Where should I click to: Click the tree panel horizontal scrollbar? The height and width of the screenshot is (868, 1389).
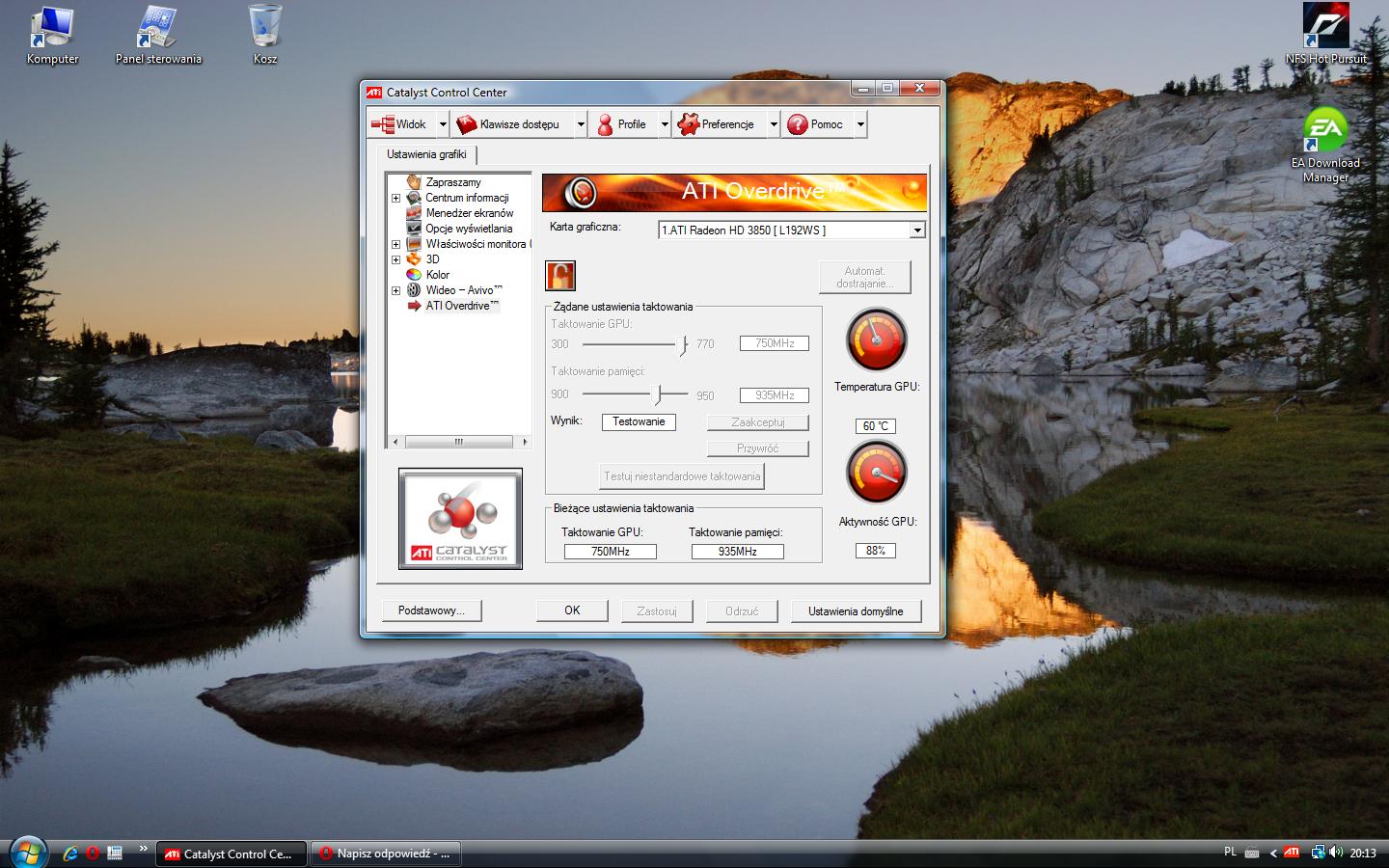tap(459, 442)
